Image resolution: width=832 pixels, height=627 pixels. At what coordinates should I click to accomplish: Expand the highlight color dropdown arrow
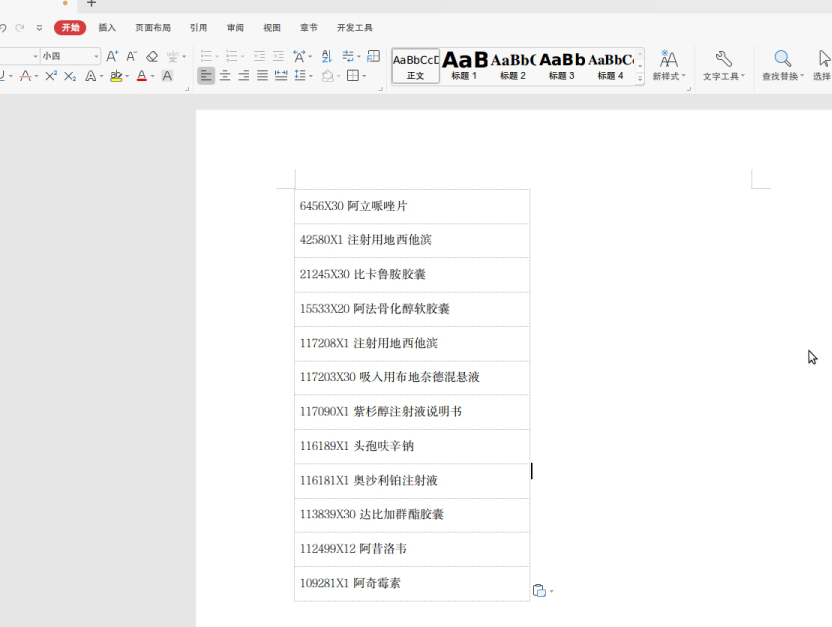click(127, 76)
